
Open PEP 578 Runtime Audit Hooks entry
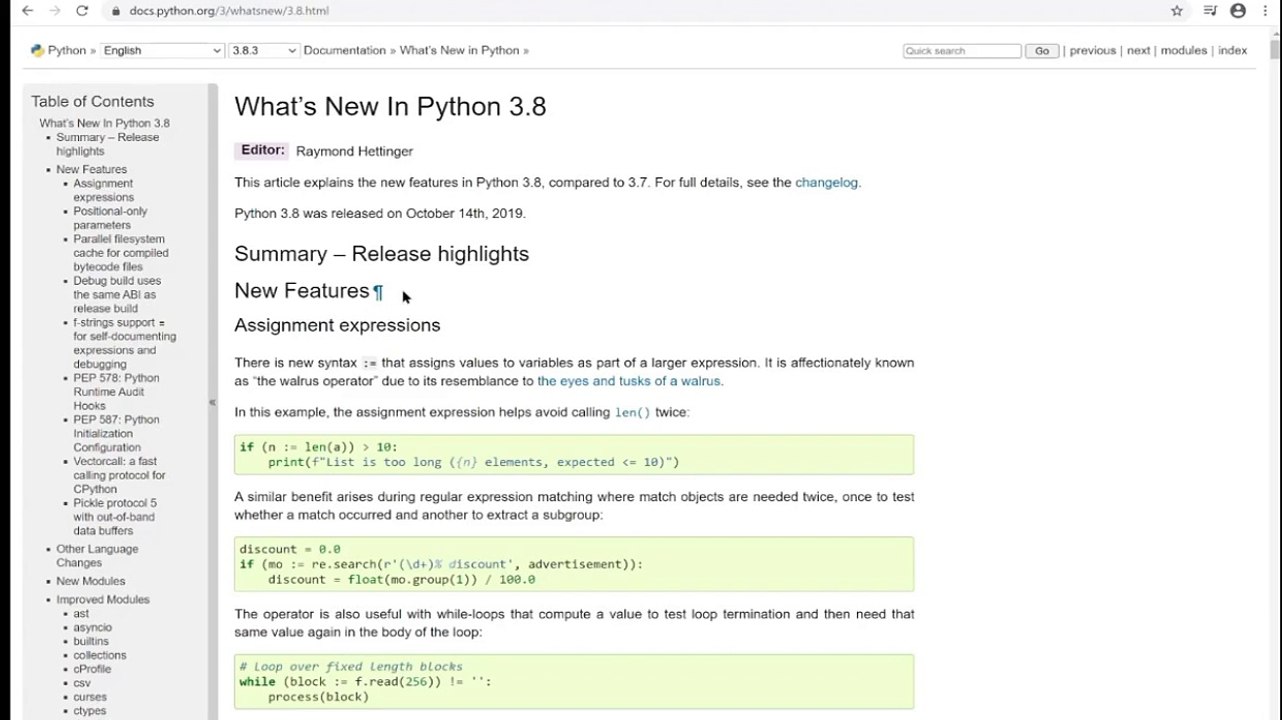tap(116, 392)
